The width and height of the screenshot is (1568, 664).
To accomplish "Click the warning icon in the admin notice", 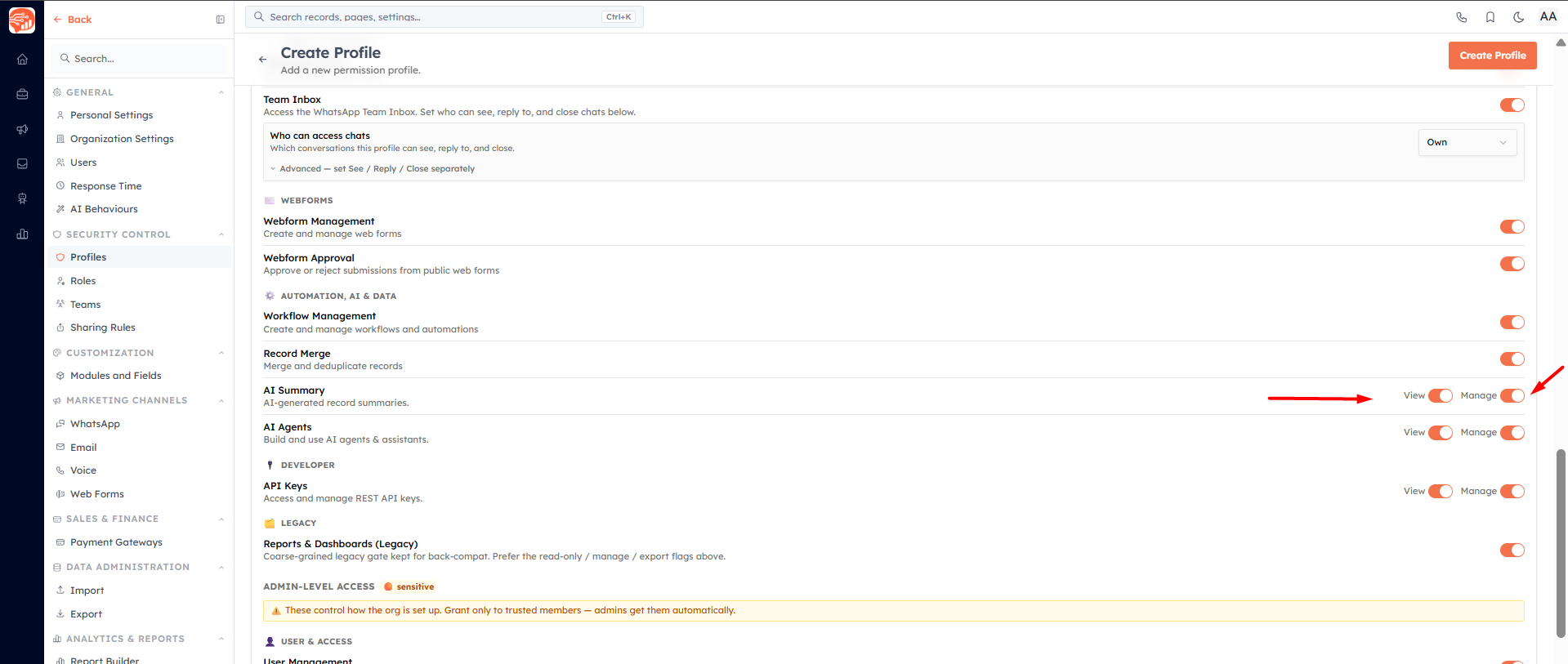I will click(276, 611).
